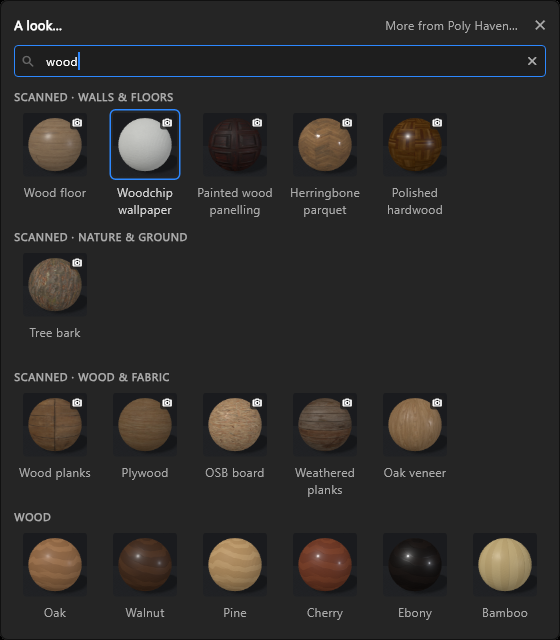Viewport: 560px width, 640px height.
Task: Choose the Oak veneer material
Action: click(415, 424)
